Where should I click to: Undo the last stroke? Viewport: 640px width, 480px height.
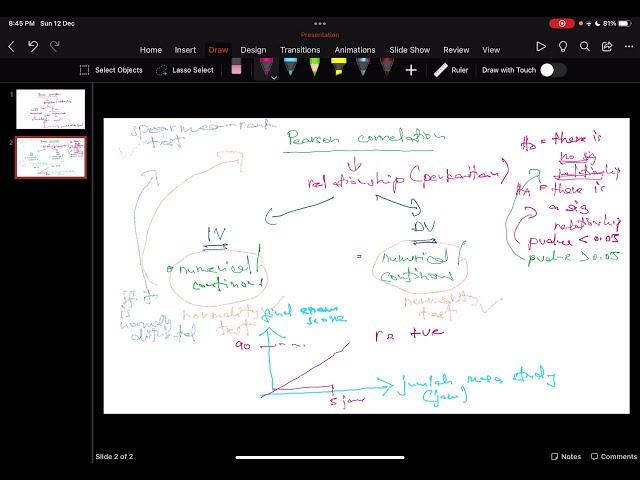tap(33, 46)
